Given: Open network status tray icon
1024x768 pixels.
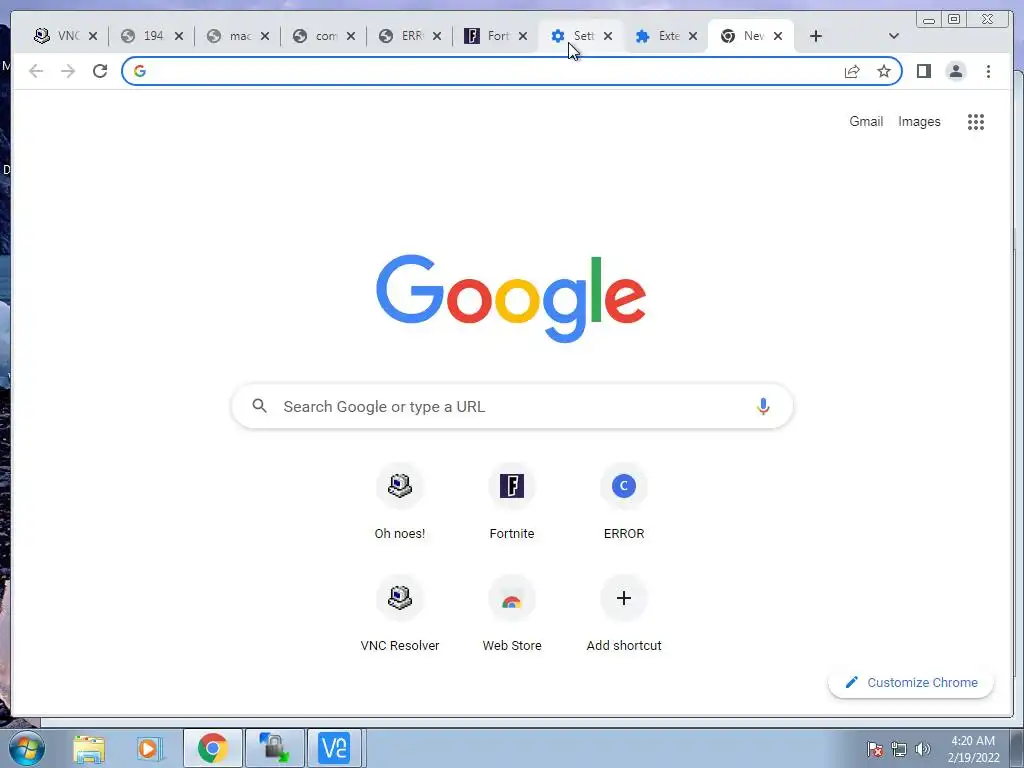Looking at the screenshot, I should coord(899,749).
